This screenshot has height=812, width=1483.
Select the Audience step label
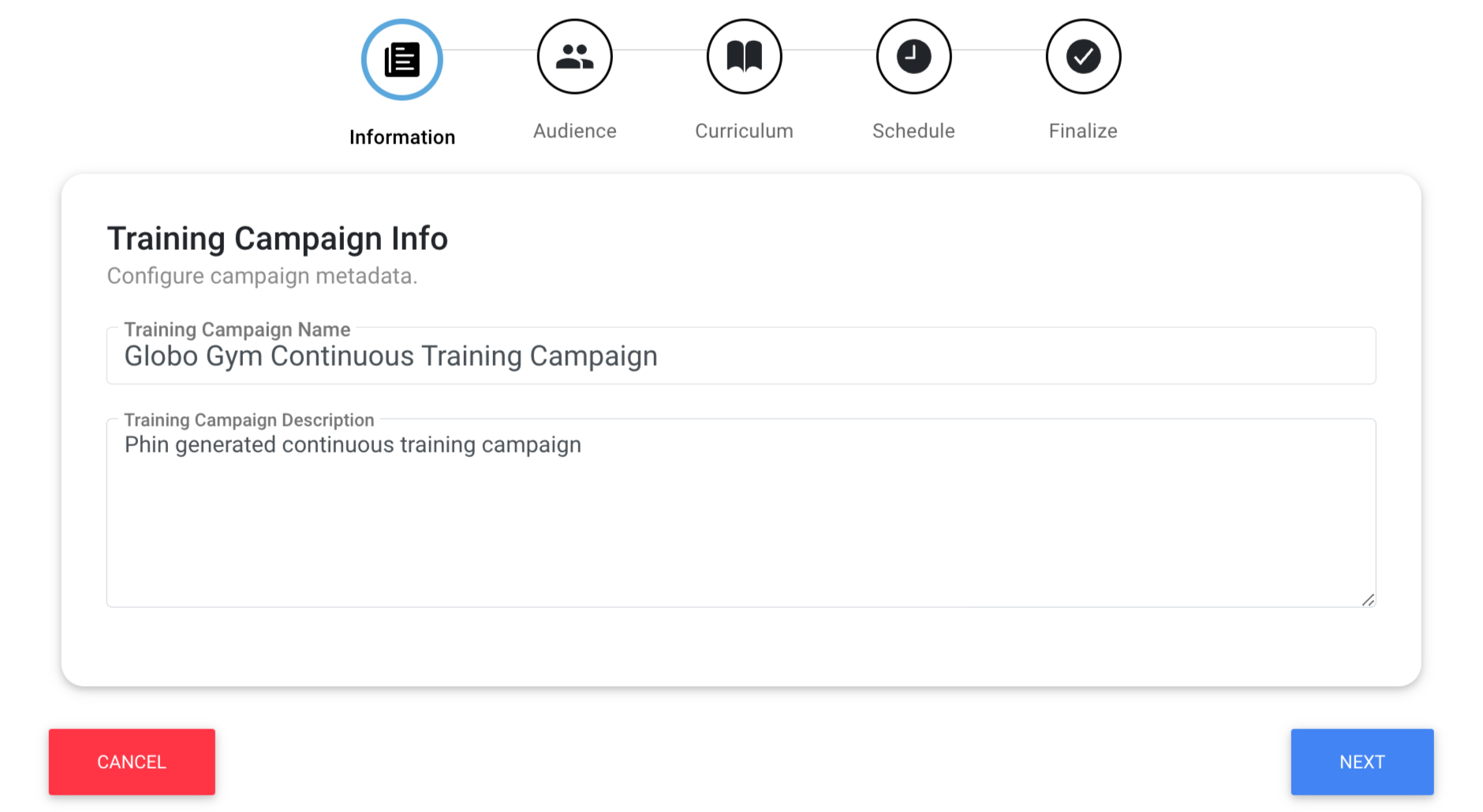[x=574, y=131]
